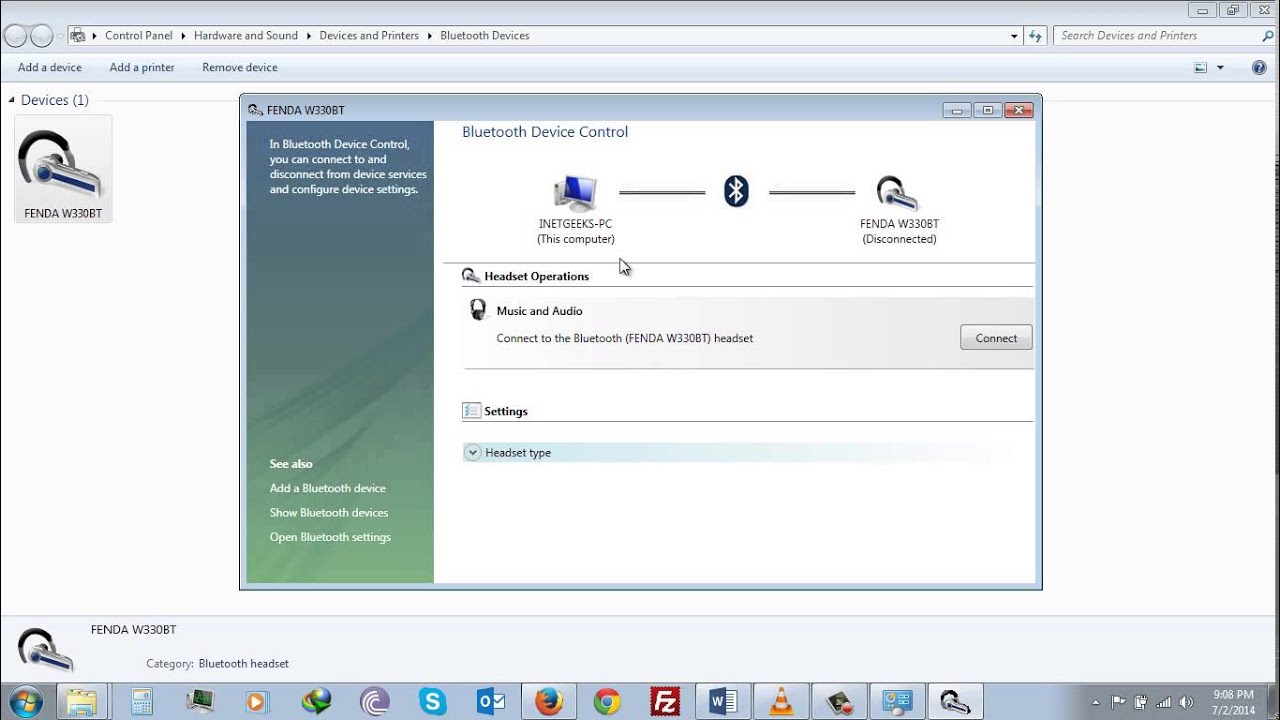Image resolution: width=1280 pixels, height=720 pixels.
Task: Open the recent pages dropdown arrow
Action: pos(62,36)
